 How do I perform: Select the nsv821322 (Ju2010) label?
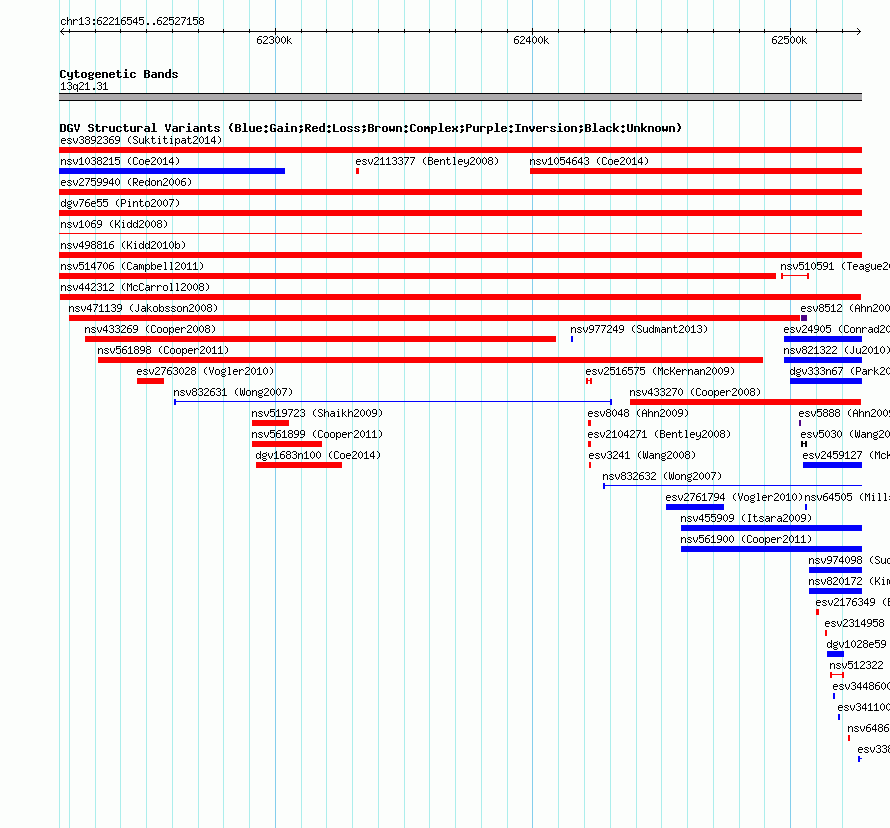coord(836,350)
